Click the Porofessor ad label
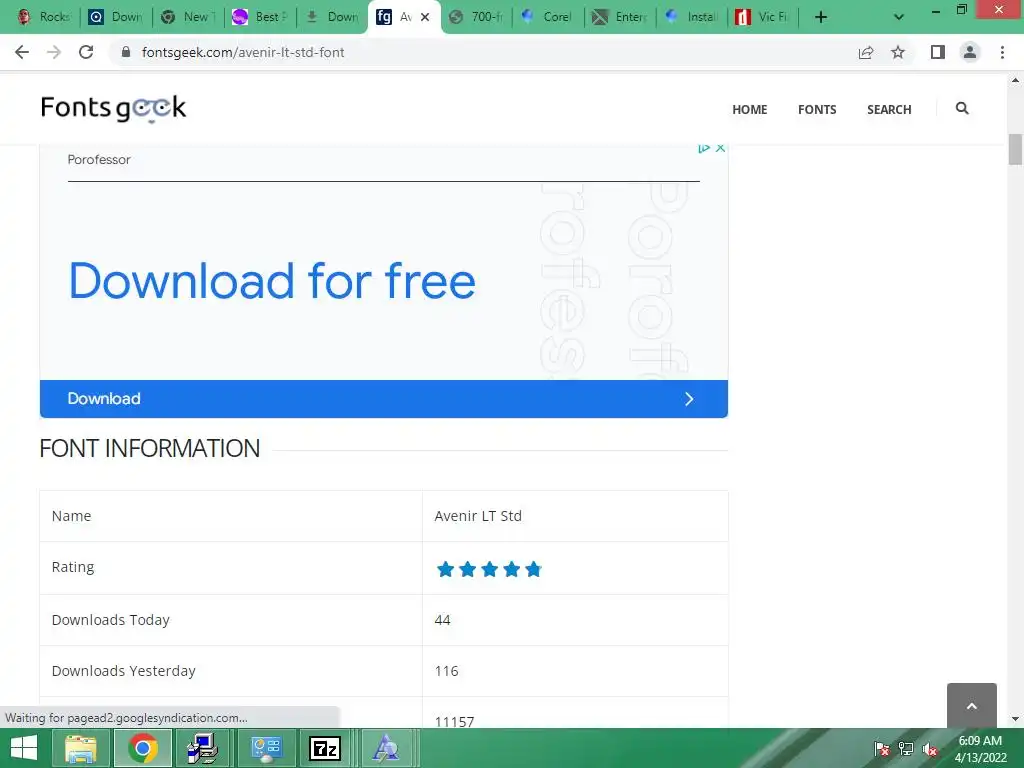 99,159
